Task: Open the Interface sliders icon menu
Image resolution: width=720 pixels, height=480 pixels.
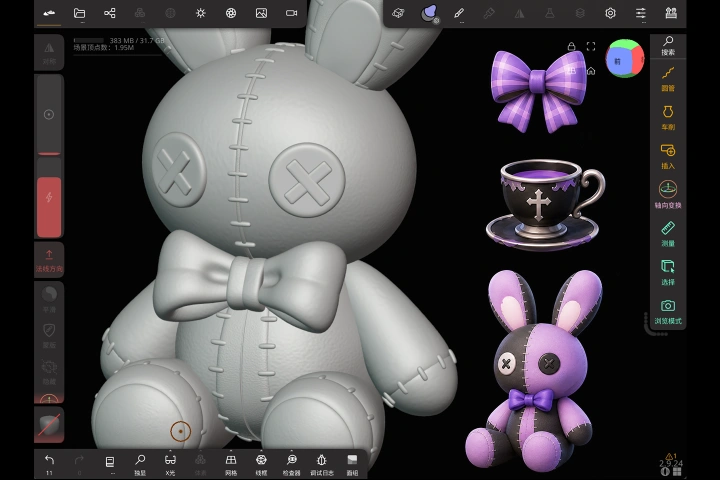Action: click(641, 13)
